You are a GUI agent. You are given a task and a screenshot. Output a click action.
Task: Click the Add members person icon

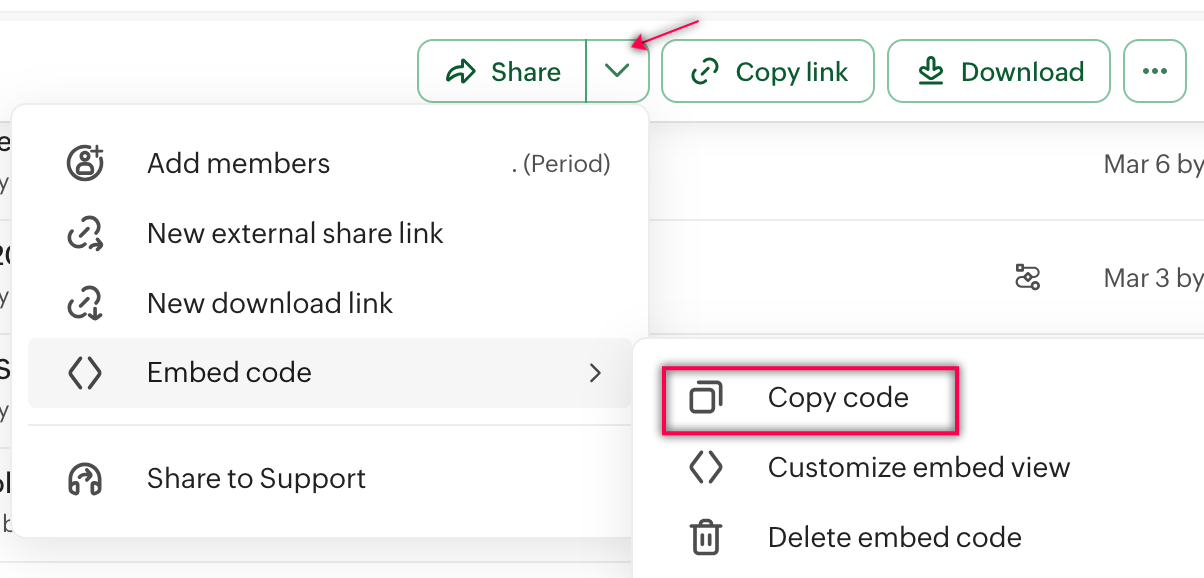tap(85, 163)
